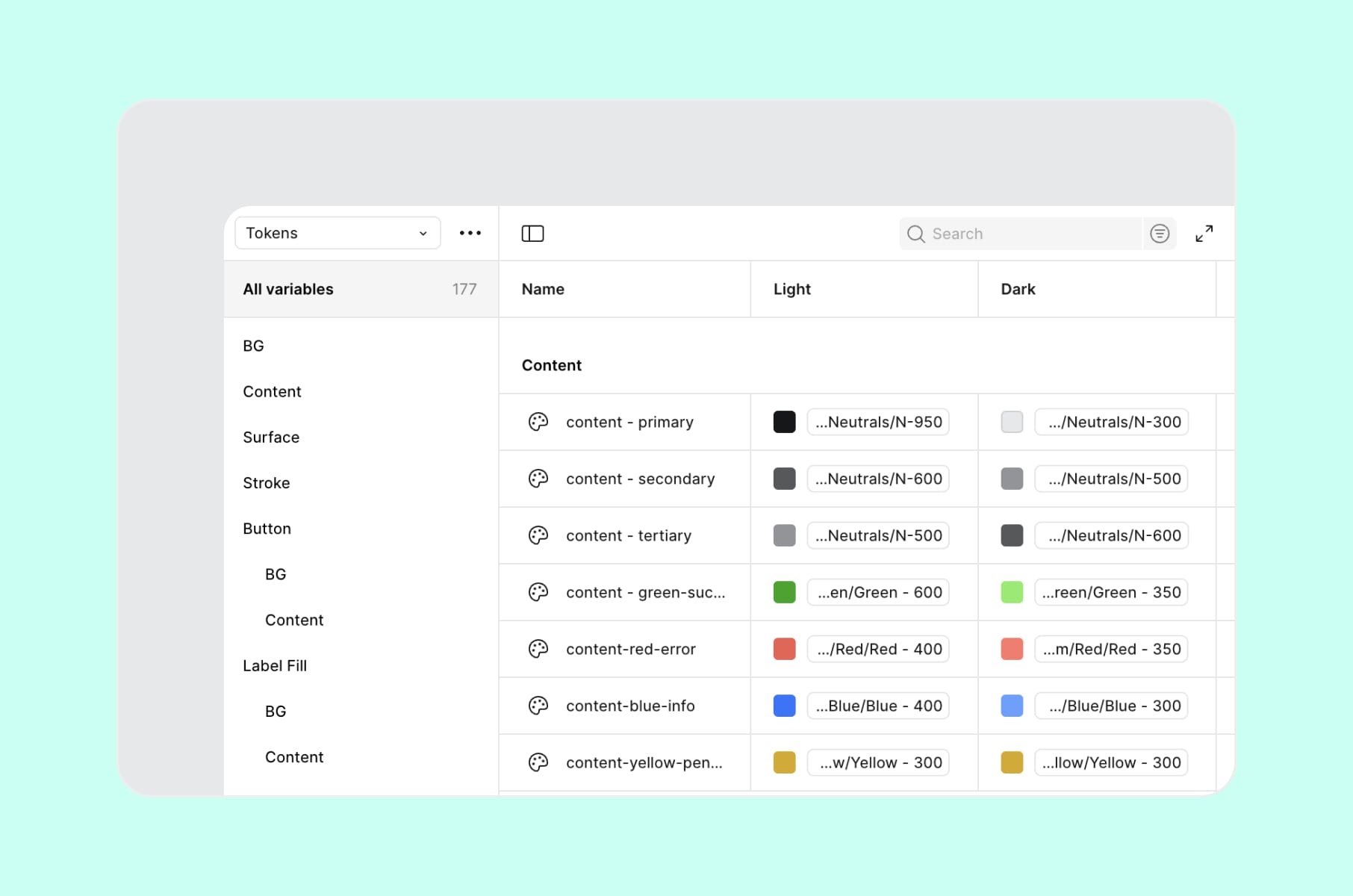Open the .../Neutrals/N-300 alias chip
1353x896 pixels.
(1111, 422)
